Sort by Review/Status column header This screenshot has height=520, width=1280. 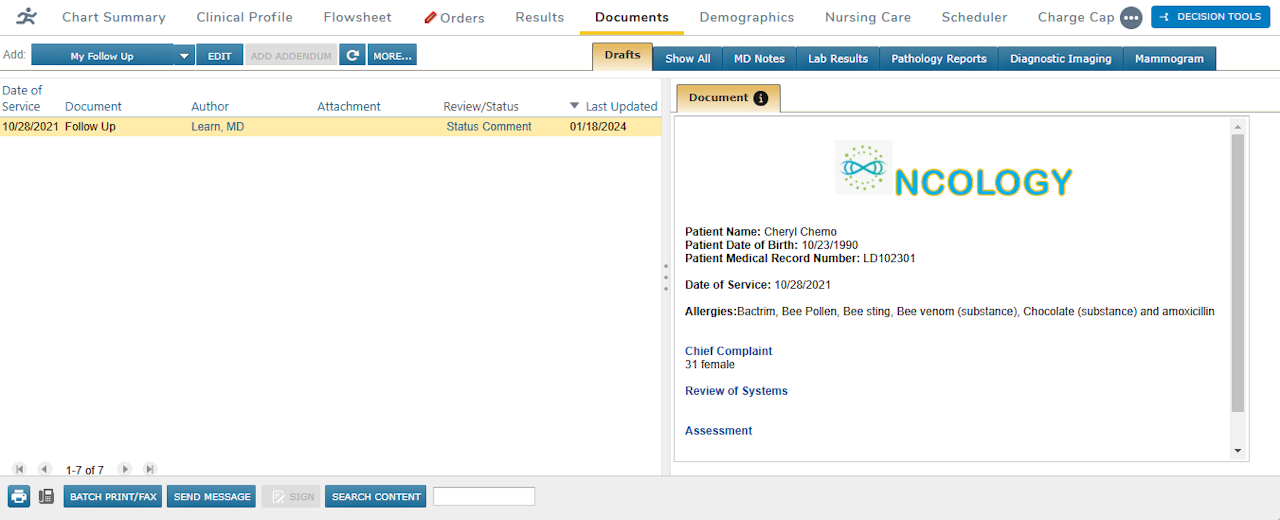coord(481,106)
